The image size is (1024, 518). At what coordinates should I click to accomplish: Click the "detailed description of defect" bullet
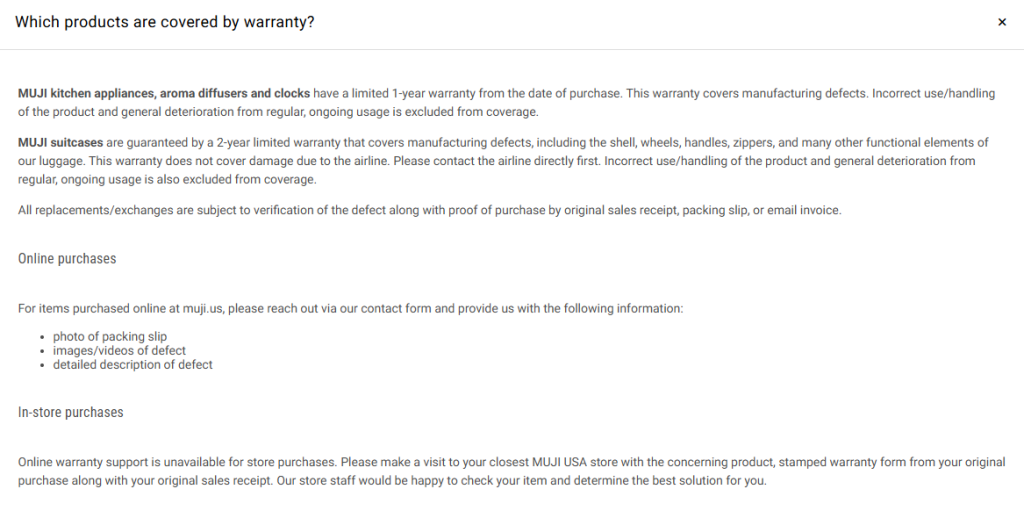click(x=133, y=365)
